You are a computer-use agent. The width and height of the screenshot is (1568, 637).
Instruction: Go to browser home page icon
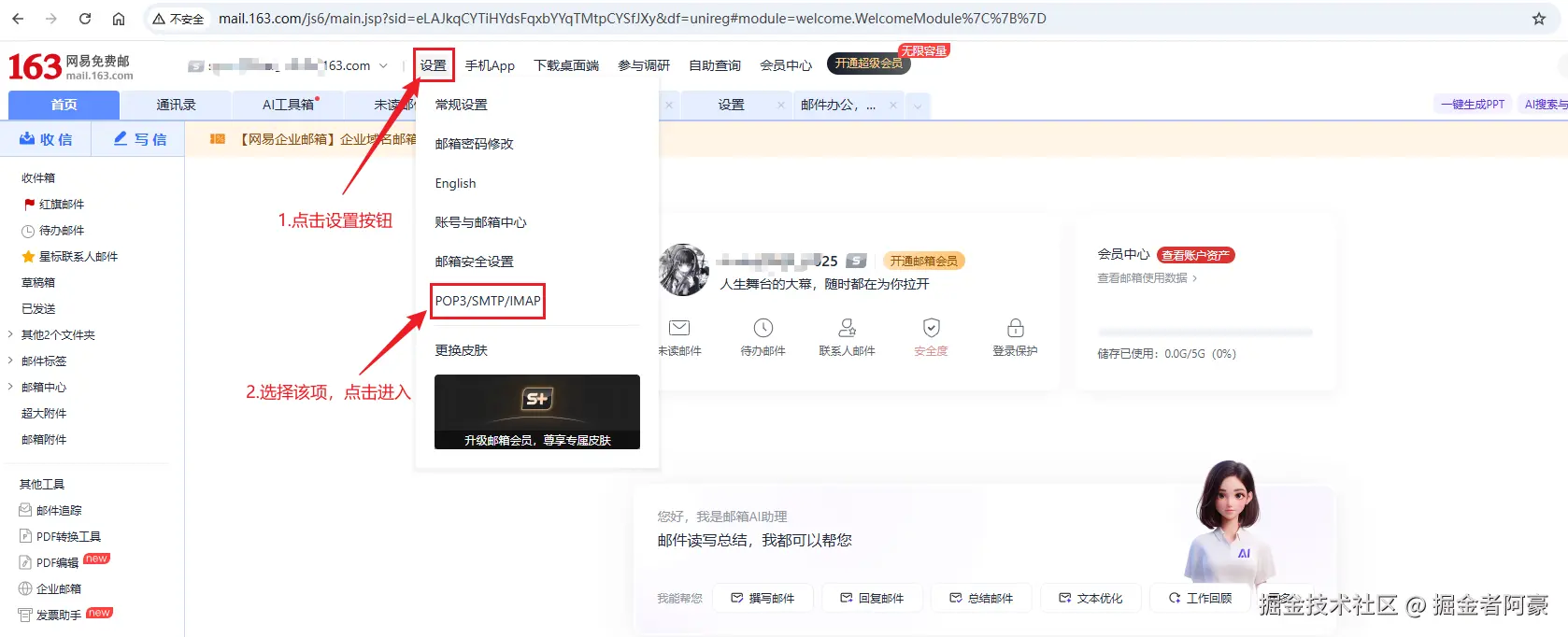click(x=119, y=19)
